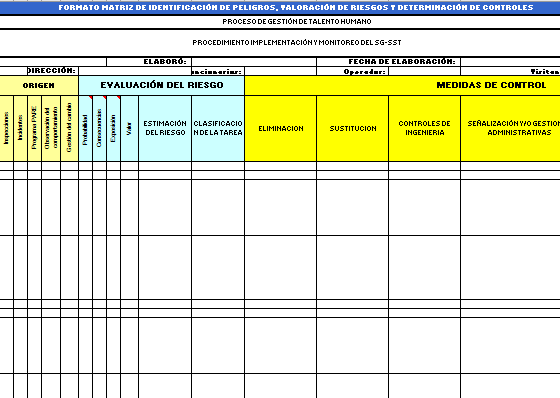Click the red comment marker on Consecuencias
The height and width of the screenshot is (398, 560).
pos(105,97)
